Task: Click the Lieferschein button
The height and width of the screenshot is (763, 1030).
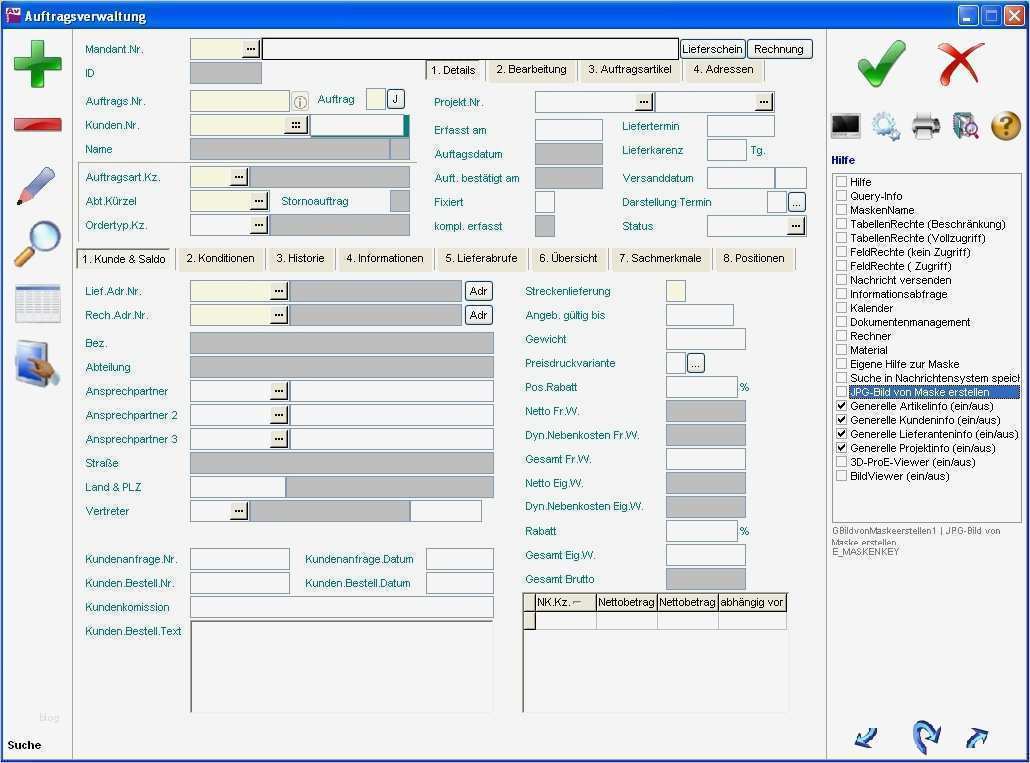Action: 712,49
